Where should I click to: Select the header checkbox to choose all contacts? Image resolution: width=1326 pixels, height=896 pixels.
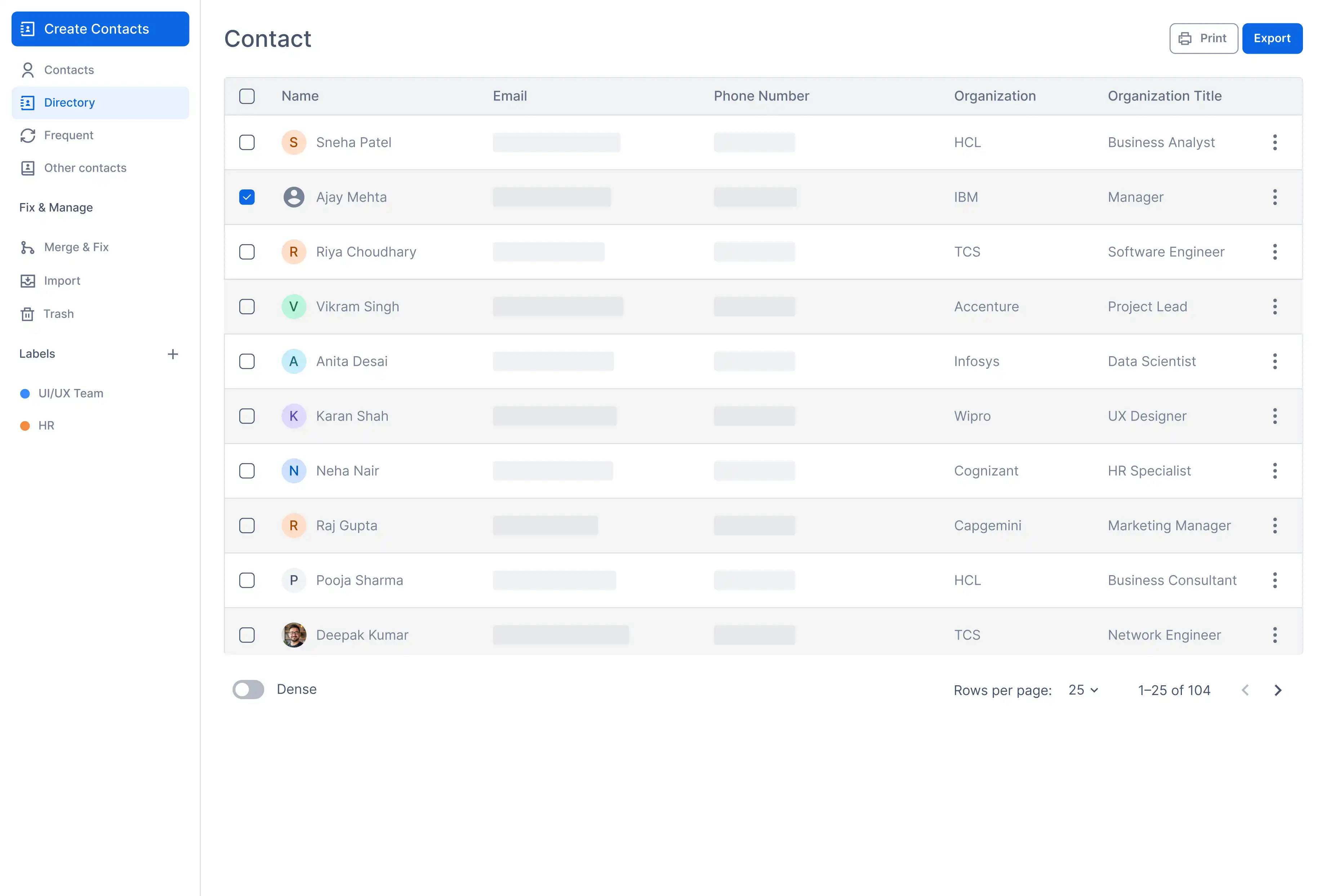point(247,96)
